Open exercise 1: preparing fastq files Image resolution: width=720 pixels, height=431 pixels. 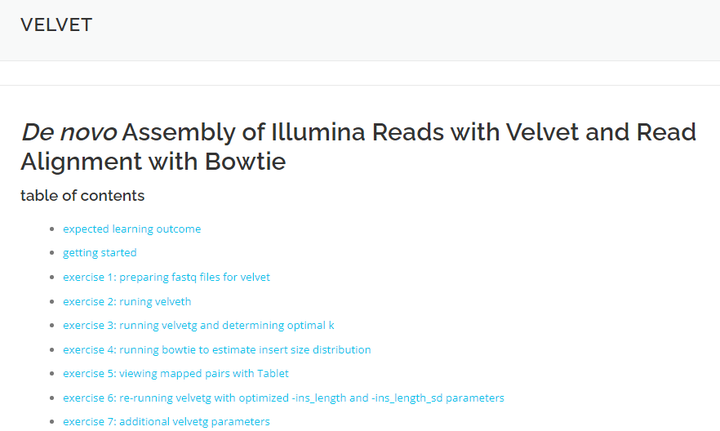point(166,277)
